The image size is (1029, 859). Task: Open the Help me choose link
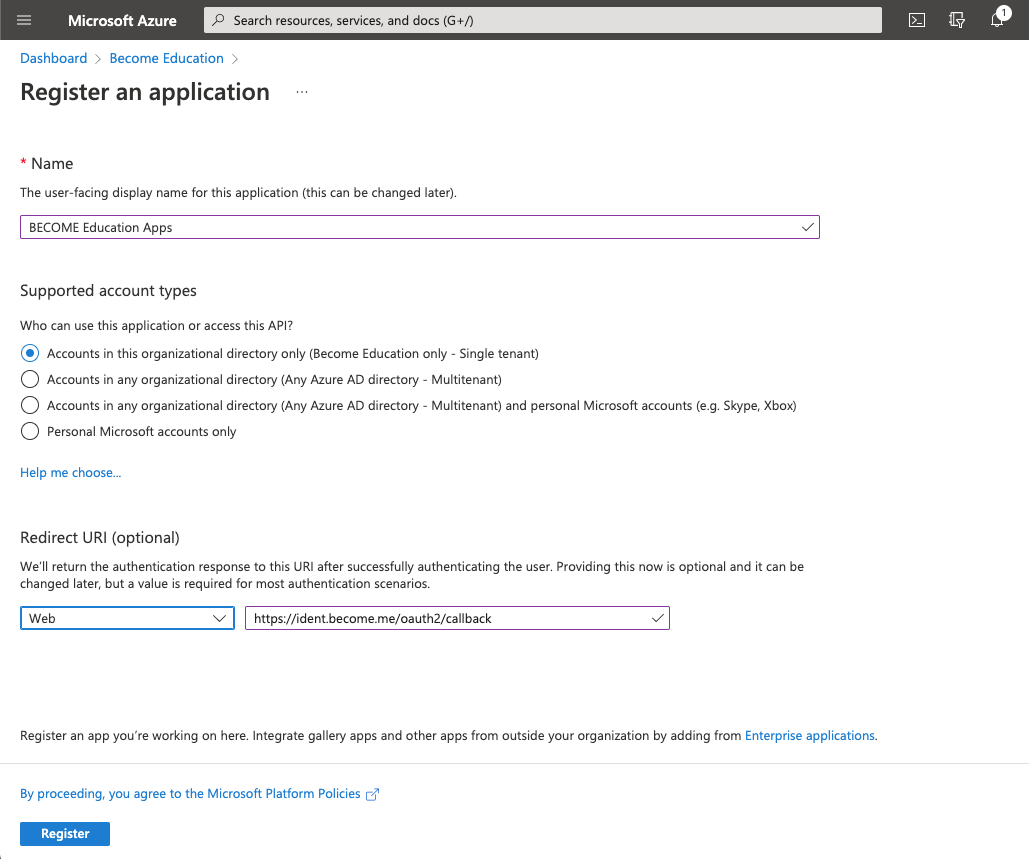(x=71, y=472)
